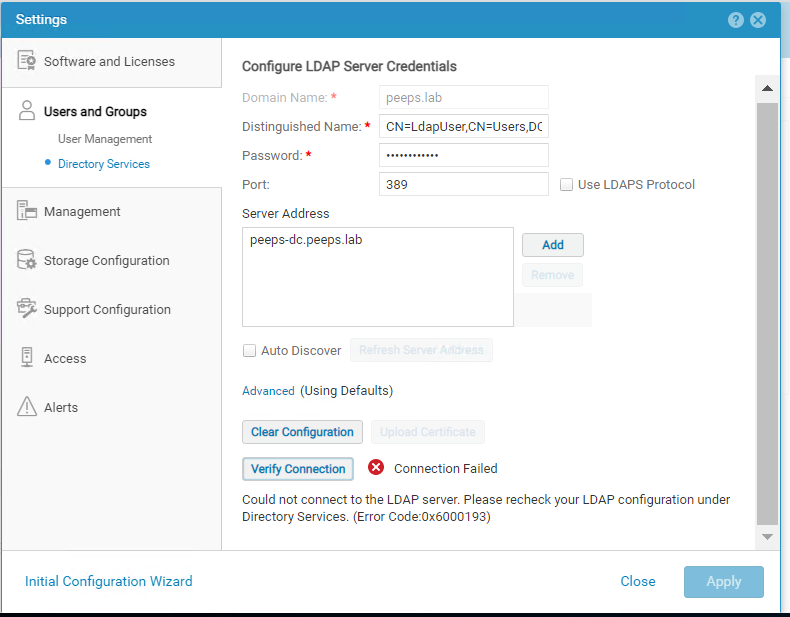Enable the Use LDAPS Protocol checkbox

click(x=567, y=184)
